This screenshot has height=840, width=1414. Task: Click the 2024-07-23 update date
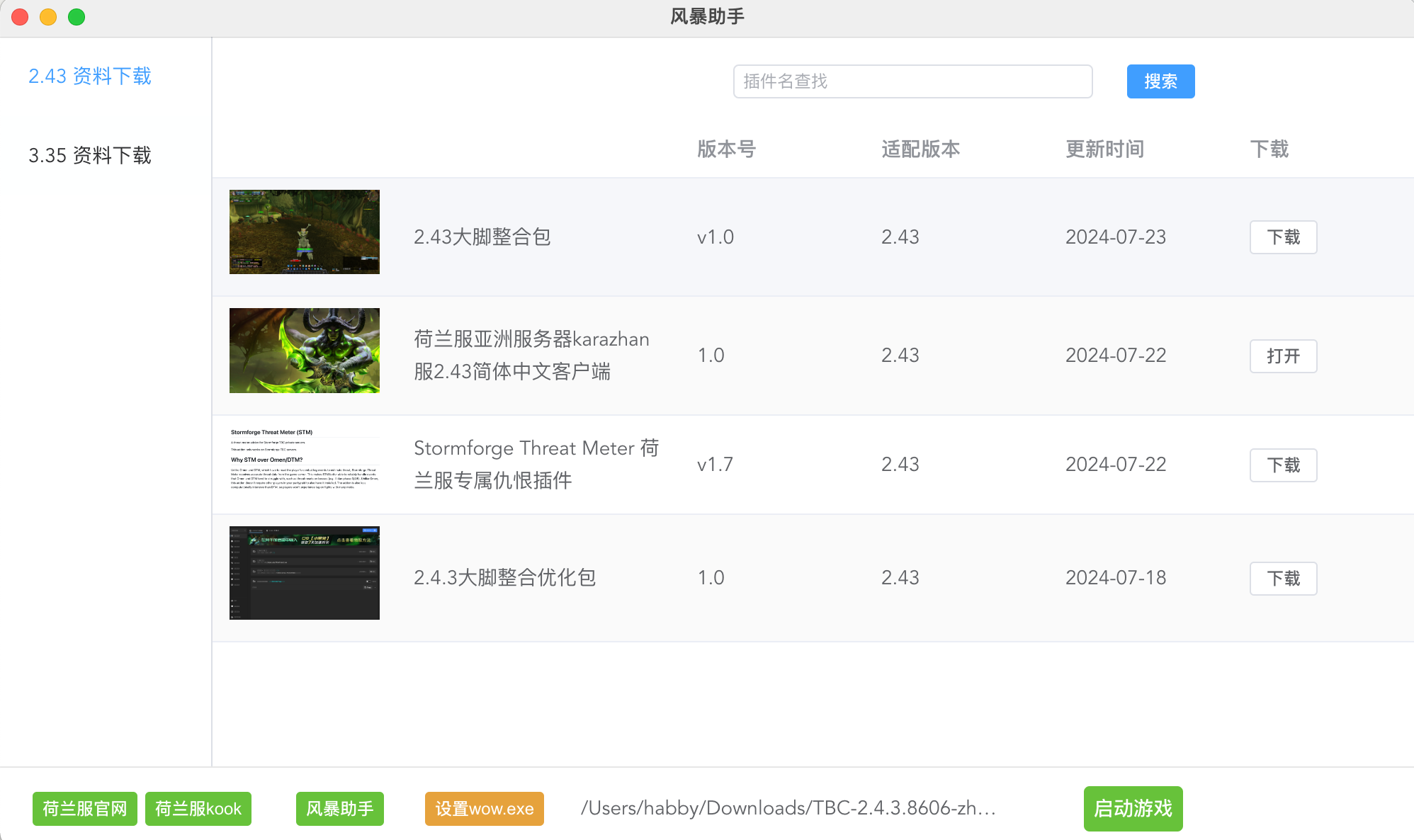click(x=1116, y=237)
